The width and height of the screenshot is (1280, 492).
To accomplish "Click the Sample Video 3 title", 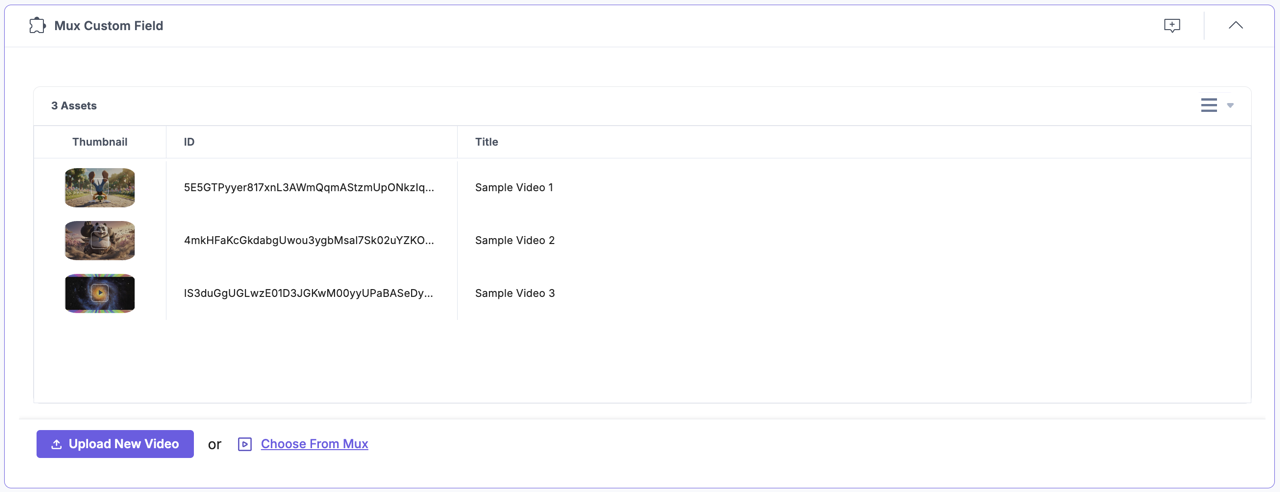I will click(515, 293).
